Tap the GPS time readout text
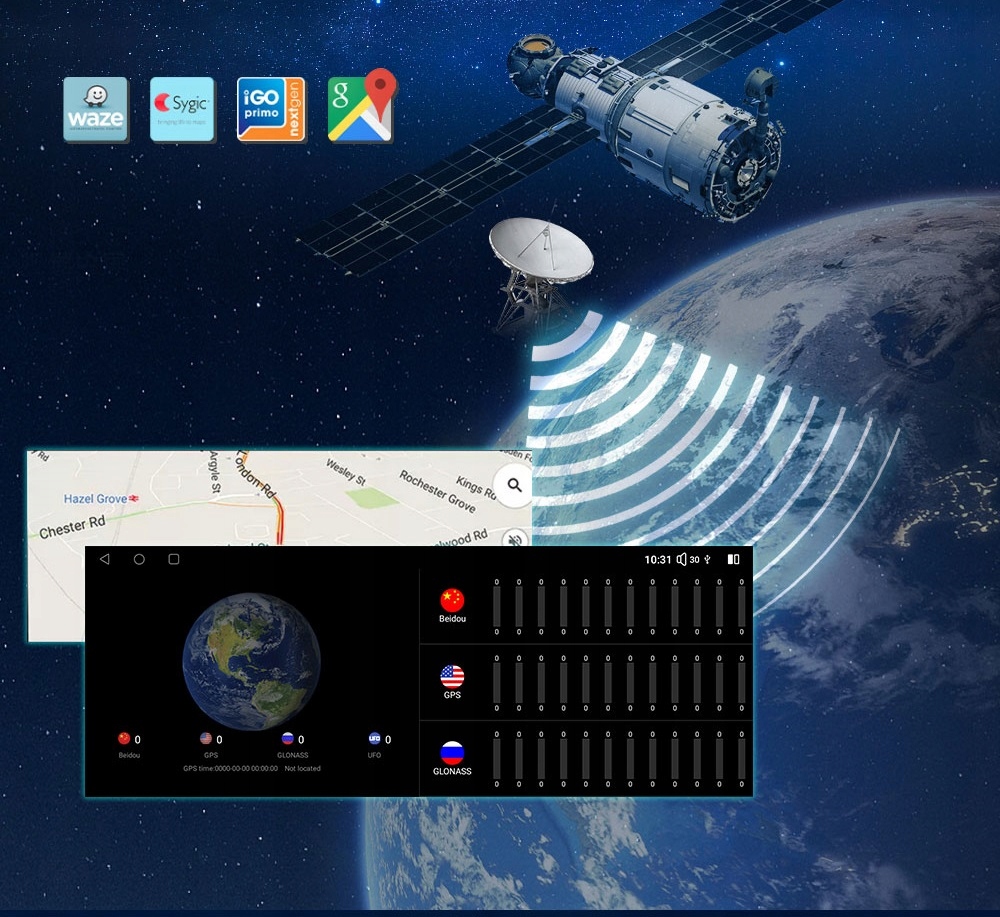Screen dimensions: 1000x917 230,768
